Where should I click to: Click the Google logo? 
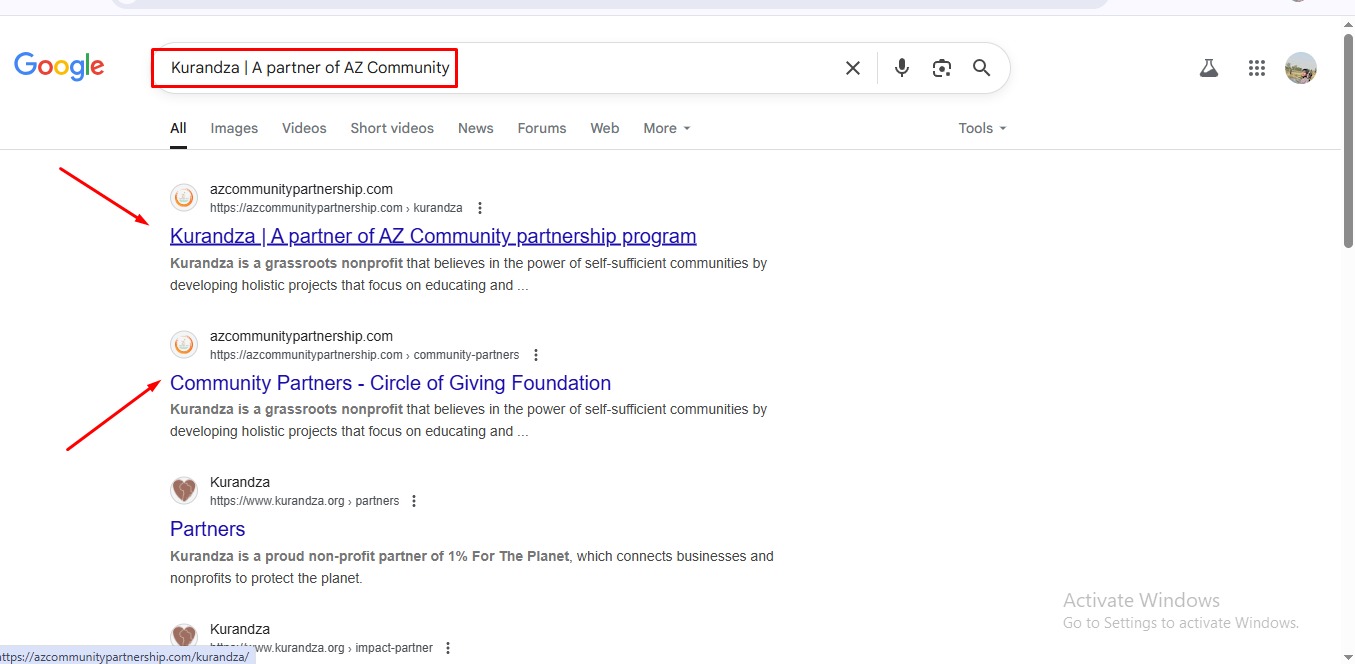59,67
